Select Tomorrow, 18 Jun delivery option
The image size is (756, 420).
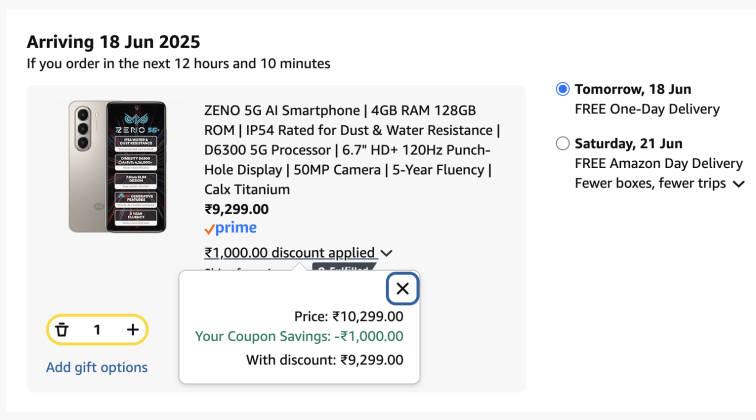[x=562, y=89]
